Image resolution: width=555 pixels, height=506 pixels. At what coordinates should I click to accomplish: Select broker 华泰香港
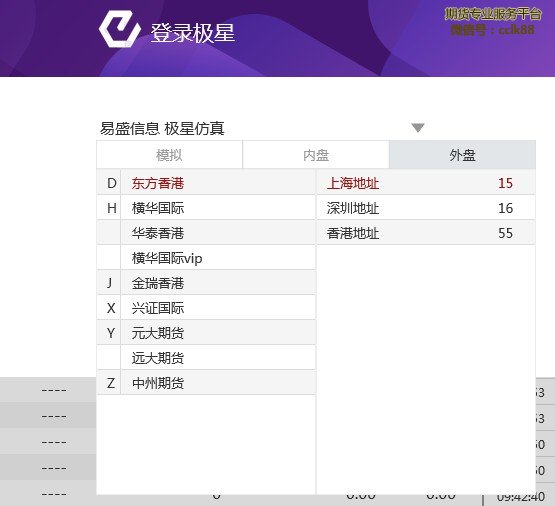coord(218,233)
